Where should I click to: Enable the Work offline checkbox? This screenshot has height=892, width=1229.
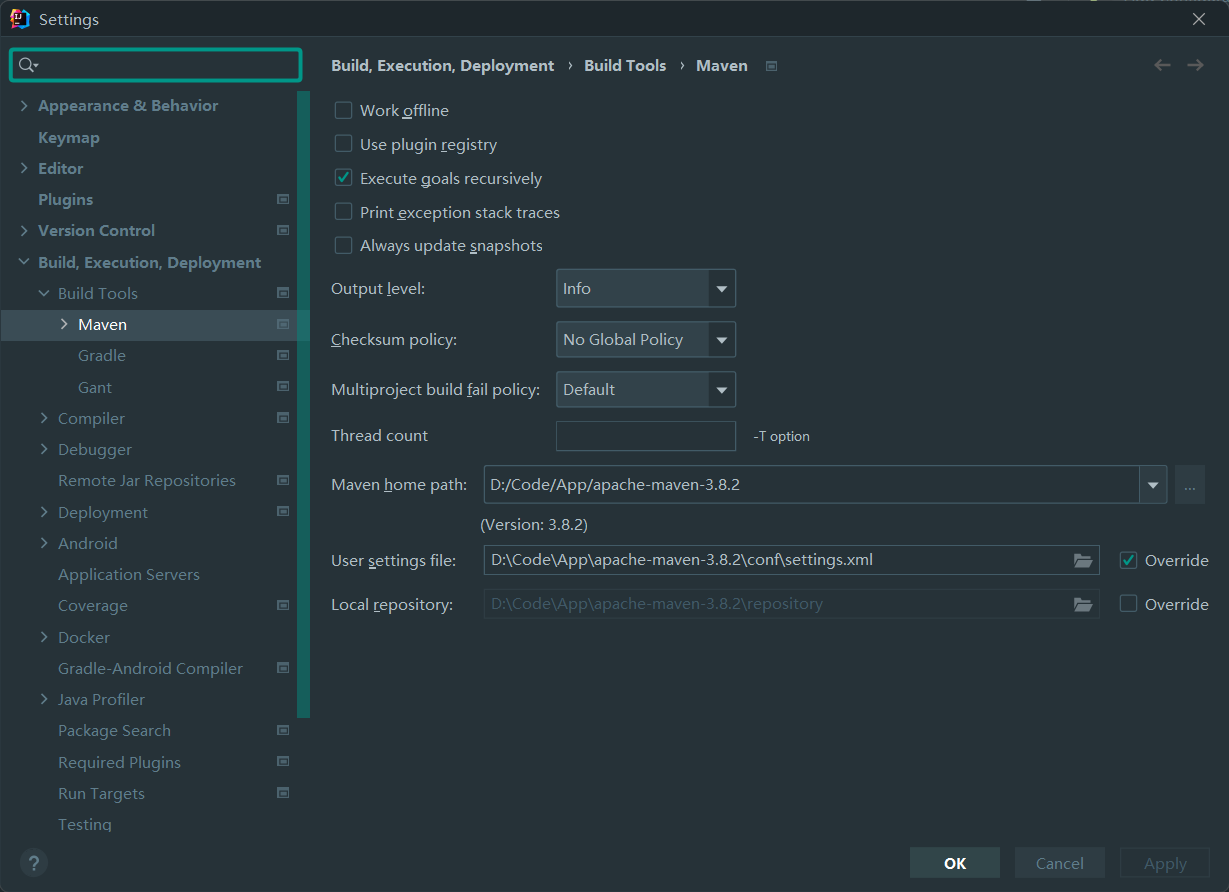click(343, 110)
